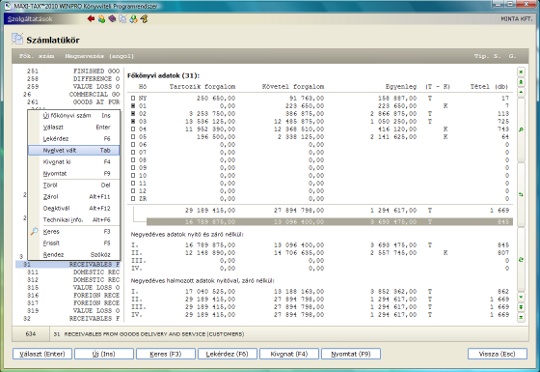Click the Fők. szám column header
Image resolution: width=540 pixels, height=372 pixels.
[x=37, y=56]
